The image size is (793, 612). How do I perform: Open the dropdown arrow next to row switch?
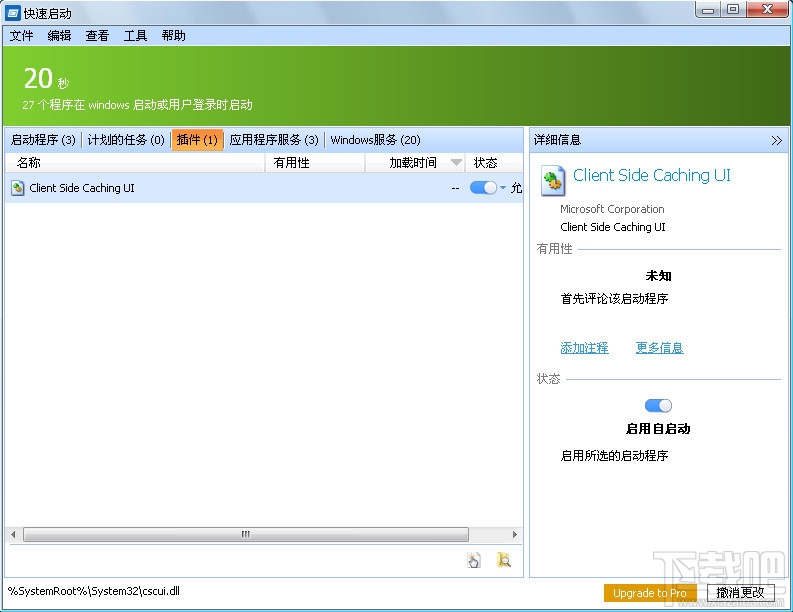click(503, 188)
